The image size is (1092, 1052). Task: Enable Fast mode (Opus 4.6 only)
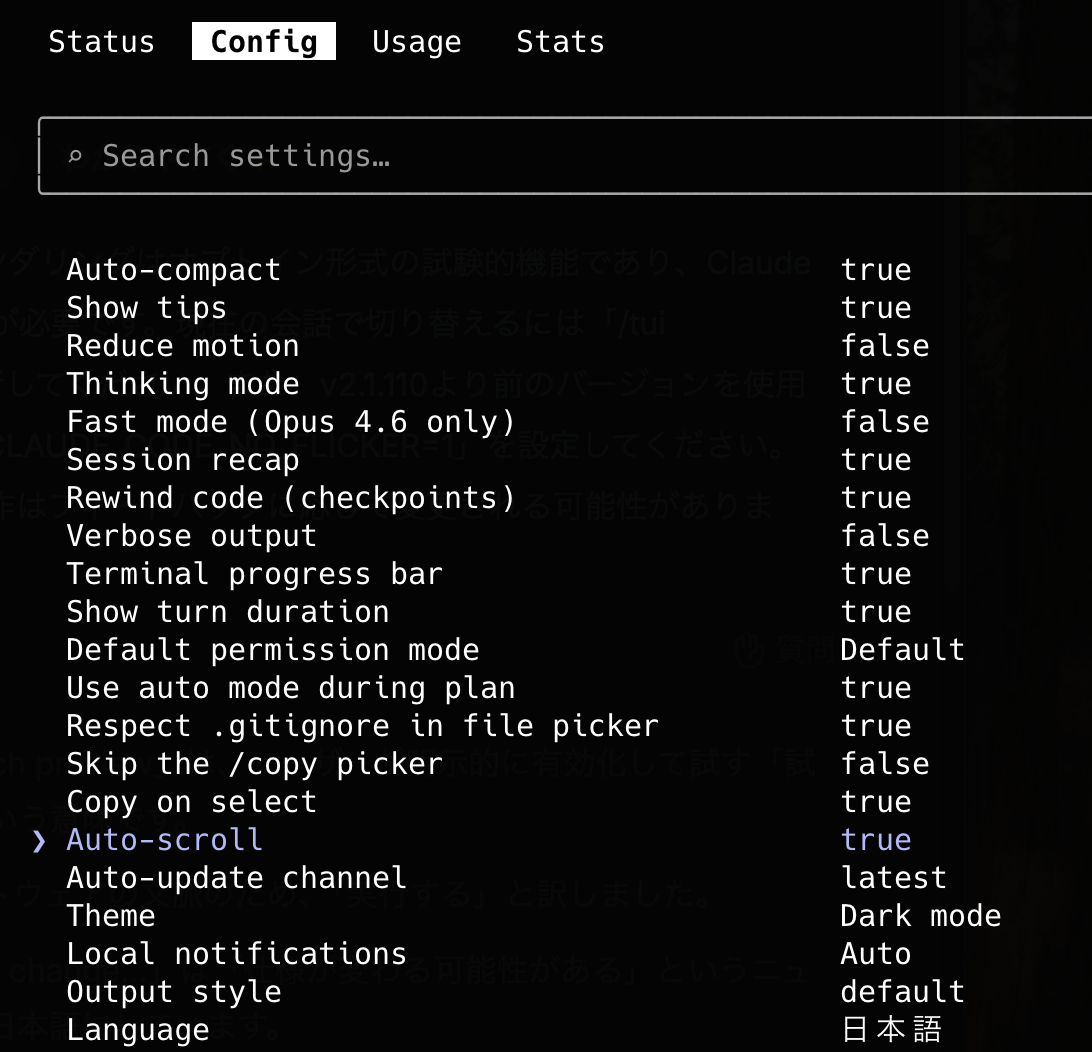[x=290, y=422]
